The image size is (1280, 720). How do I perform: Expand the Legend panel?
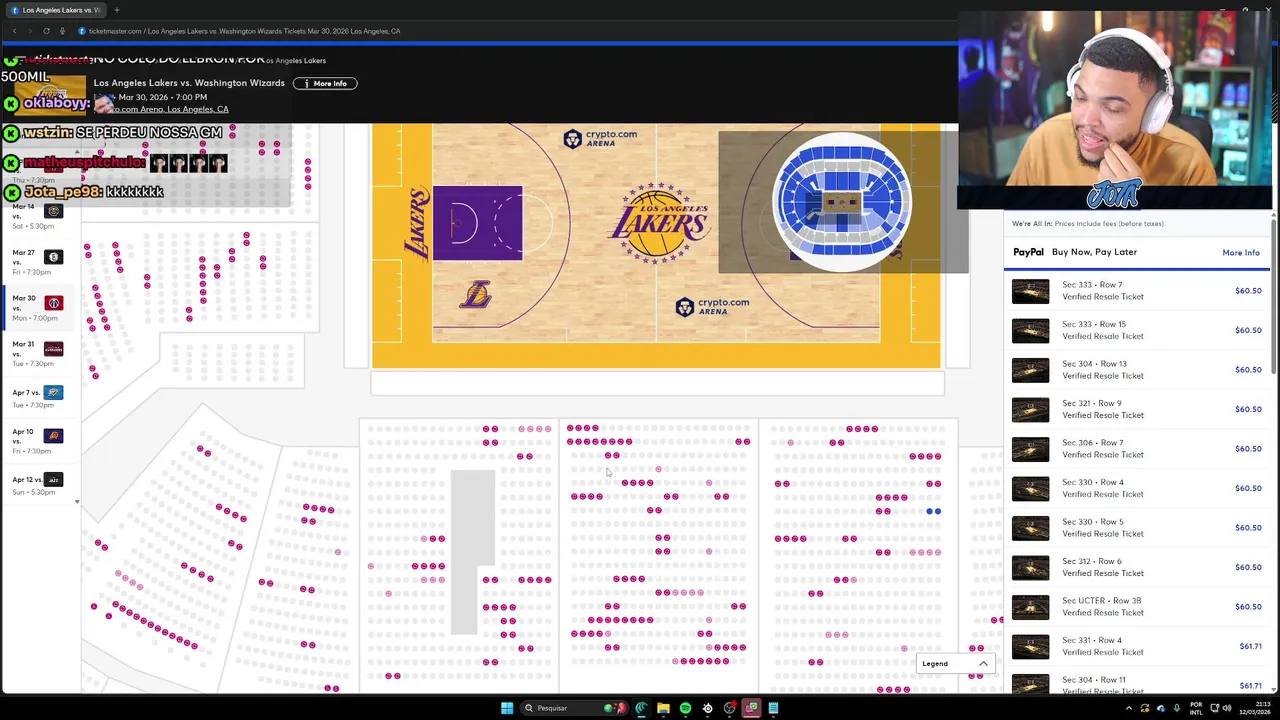pos(954,663)
